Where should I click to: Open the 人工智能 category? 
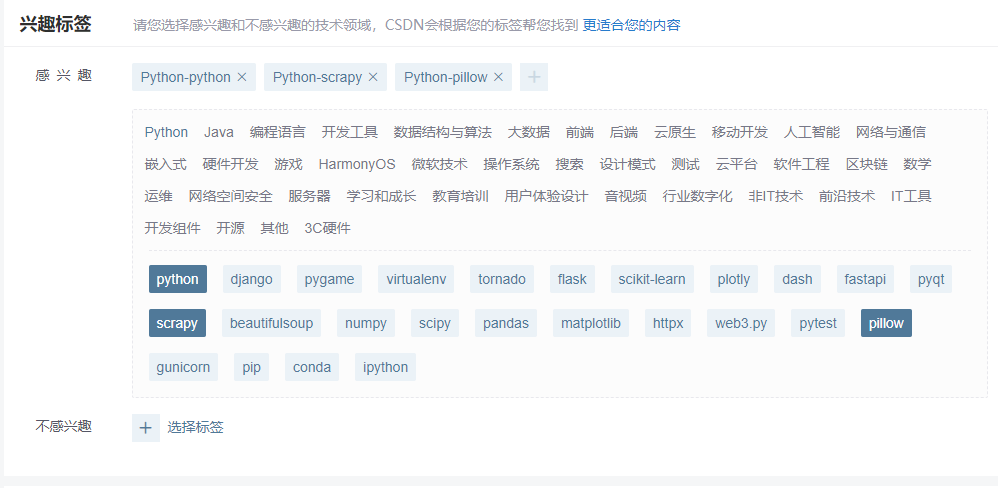812,132
